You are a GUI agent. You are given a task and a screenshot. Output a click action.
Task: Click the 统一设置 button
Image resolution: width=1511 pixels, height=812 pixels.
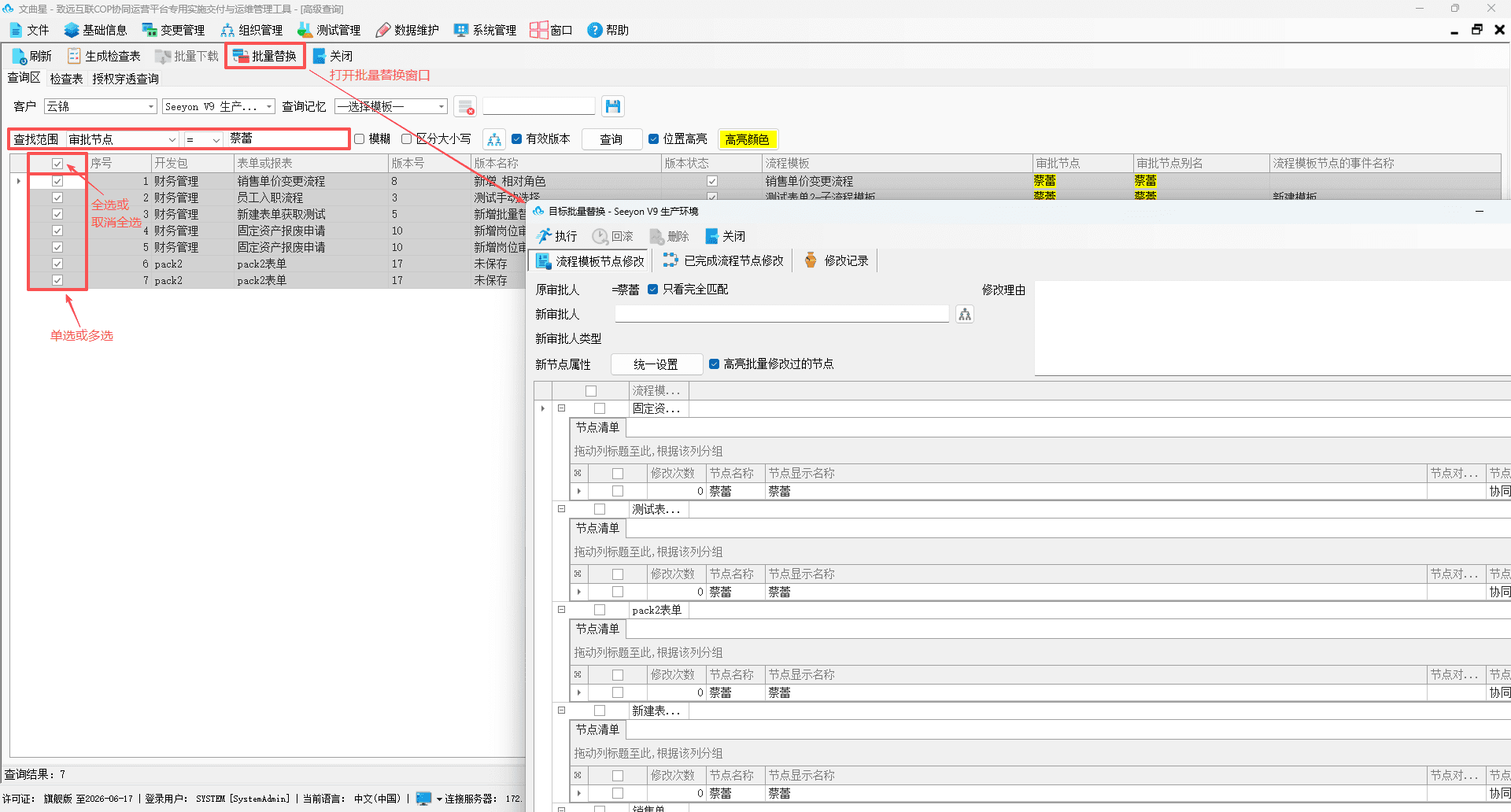[656, 364]
